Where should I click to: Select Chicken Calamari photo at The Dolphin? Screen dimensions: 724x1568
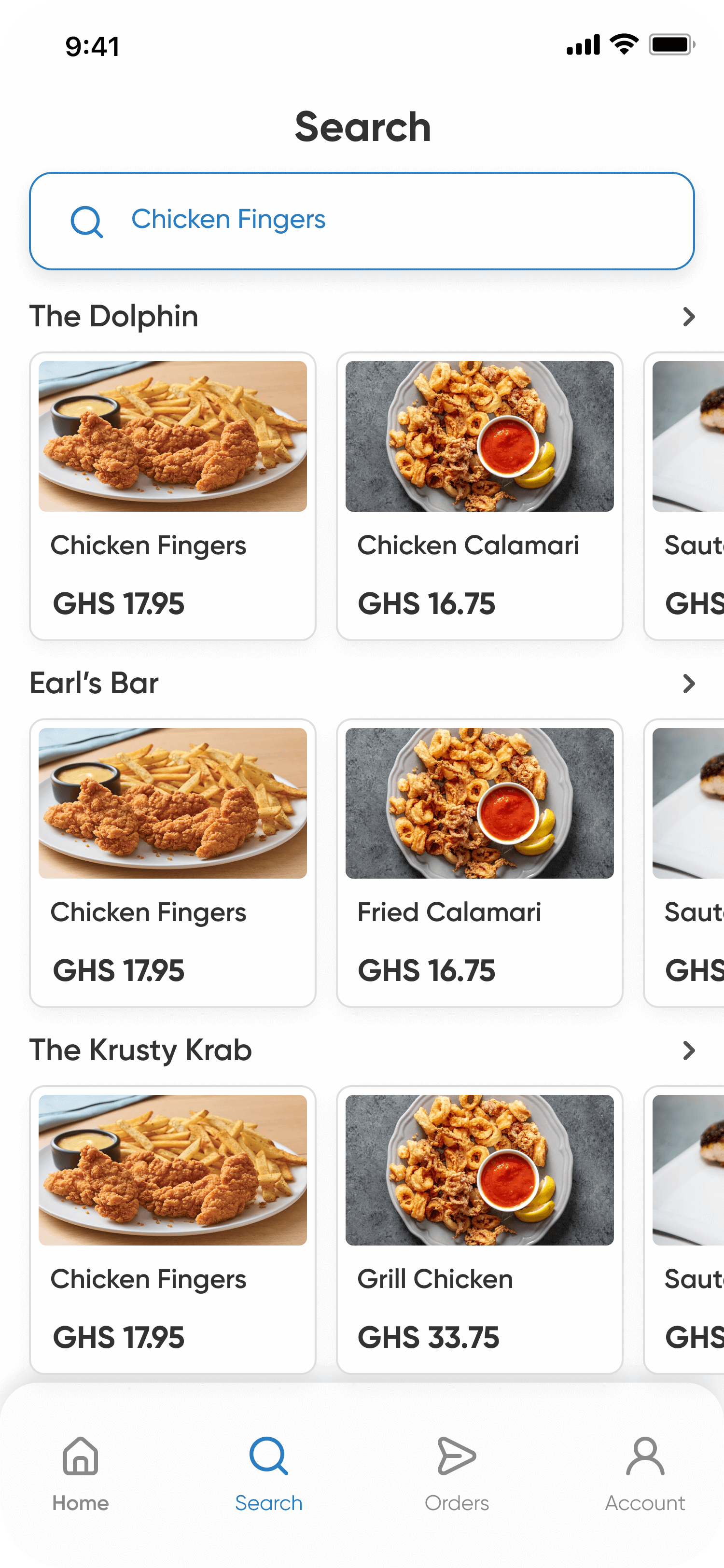pyautogui.click(x=479, y=436)
